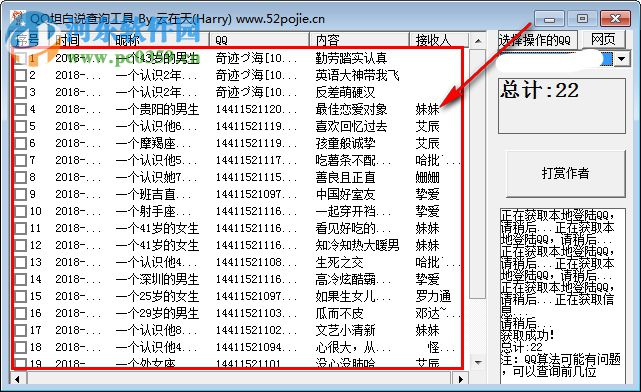
Task: Click the 内容 column header
Action: pyautogui.click(x=359, y=40)
